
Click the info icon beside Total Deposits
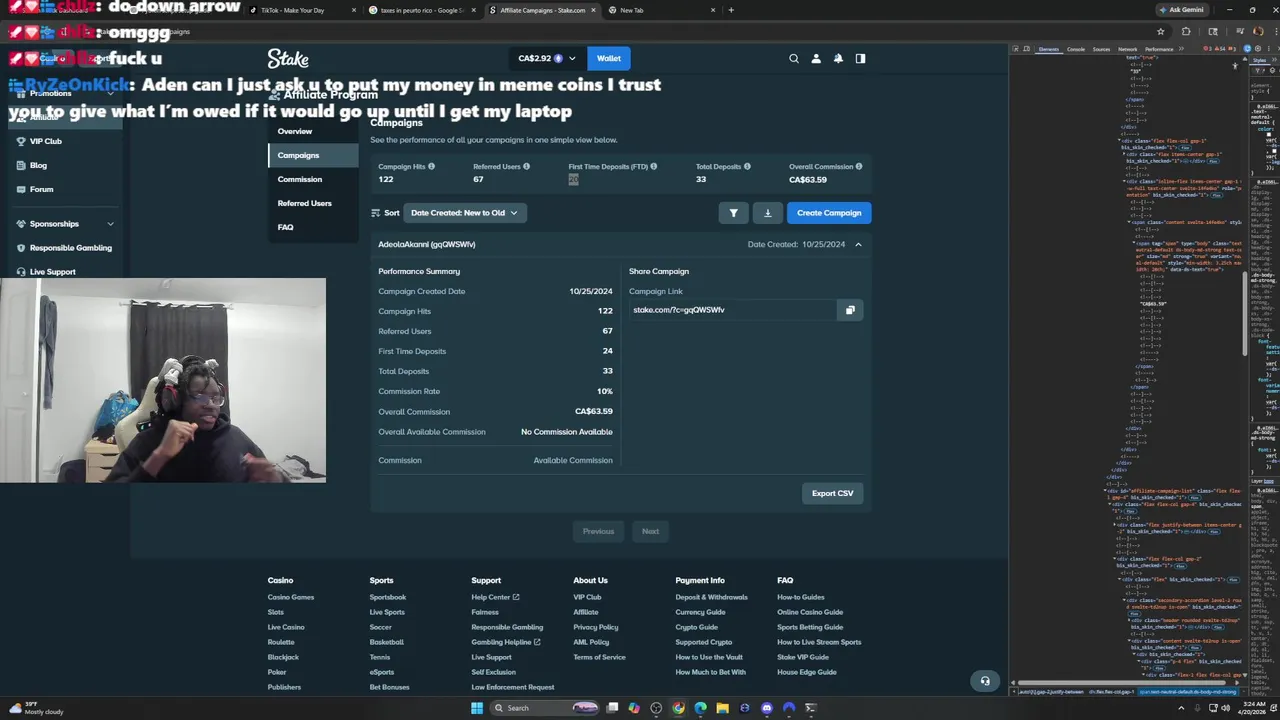coord(747,167)
